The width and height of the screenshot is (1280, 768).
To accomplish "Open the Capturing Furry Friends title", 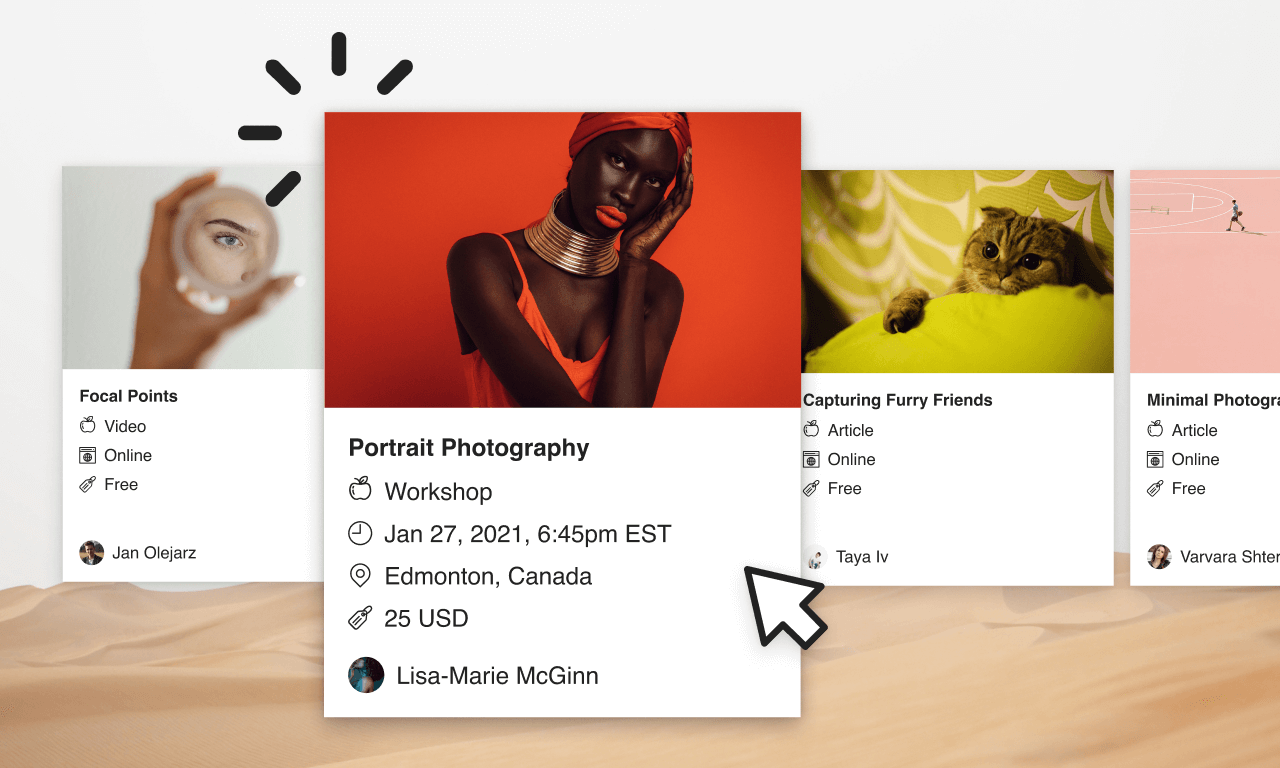I will (898, 400).
